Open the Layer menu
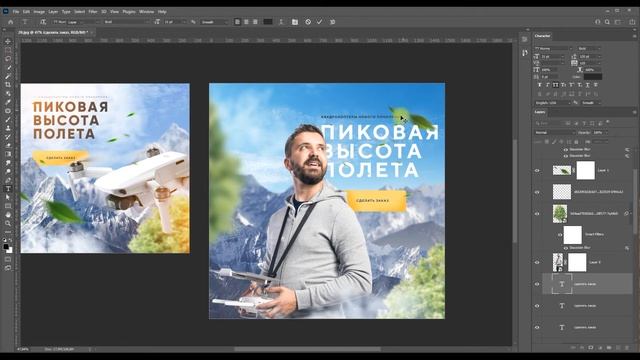640x360 pixels. point(53,12)
